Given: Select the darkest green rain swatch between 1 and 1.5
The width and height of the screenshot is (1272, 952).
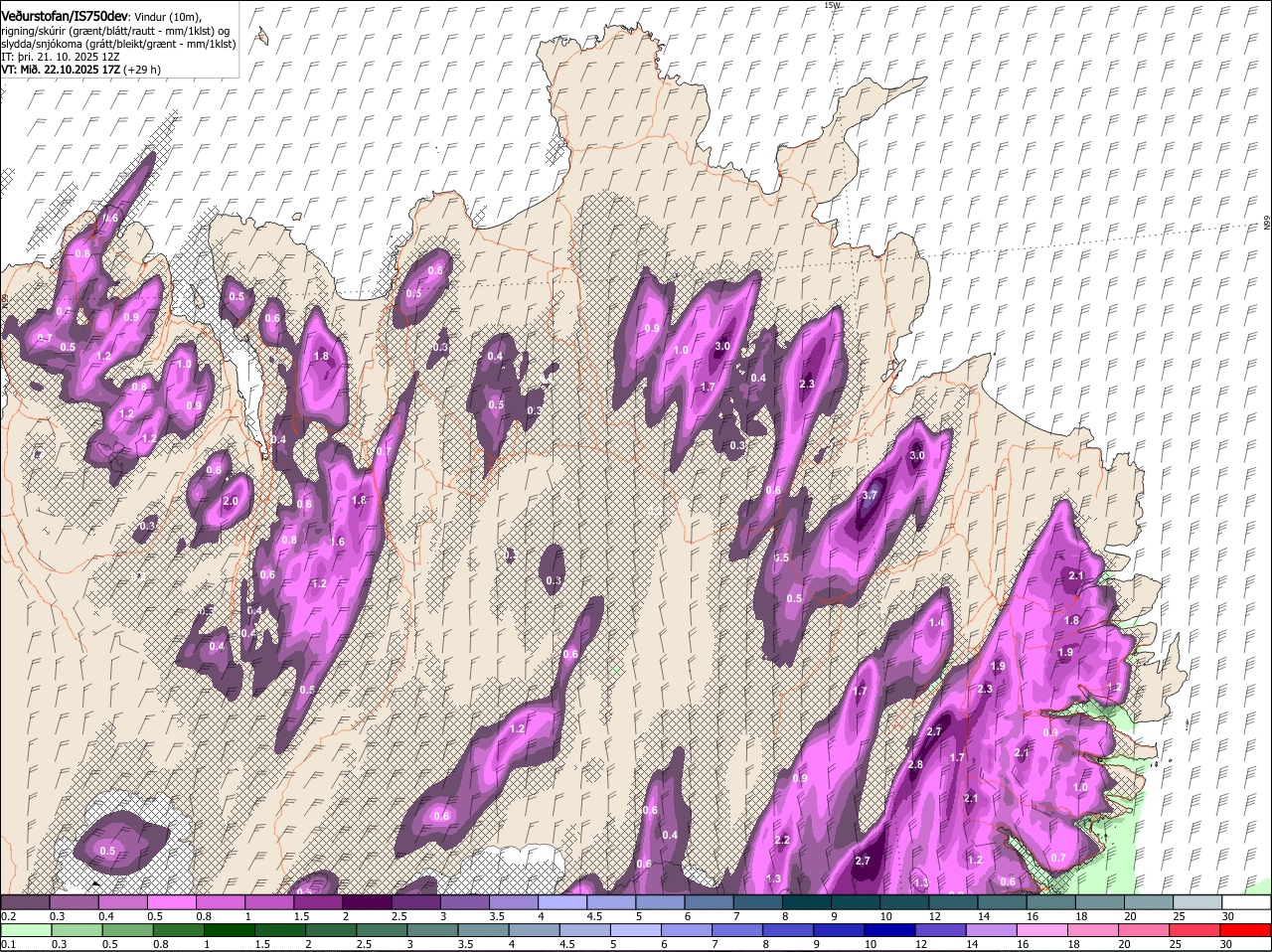Looking at the screenshot, I should point(229,931).
